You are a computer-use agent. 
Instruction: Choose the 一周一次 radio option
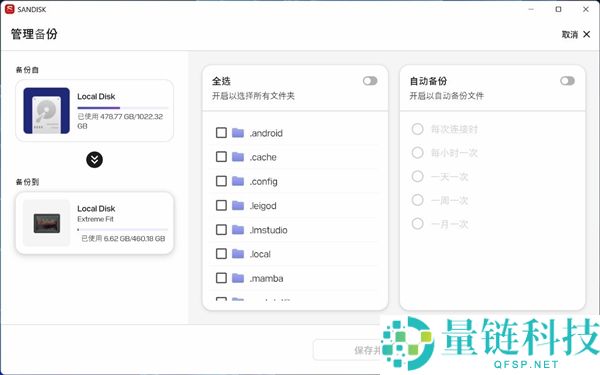click(417, 200)
